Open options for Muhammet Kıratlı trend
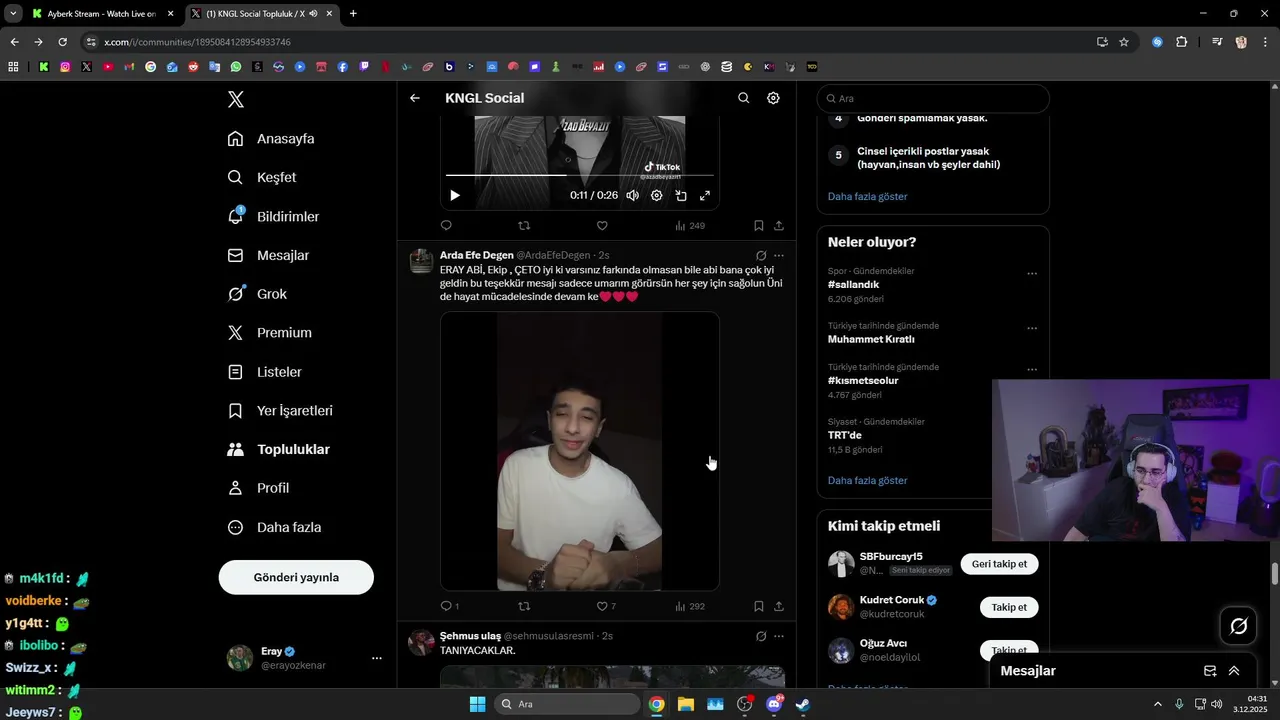 click(x=1032, y=328)
